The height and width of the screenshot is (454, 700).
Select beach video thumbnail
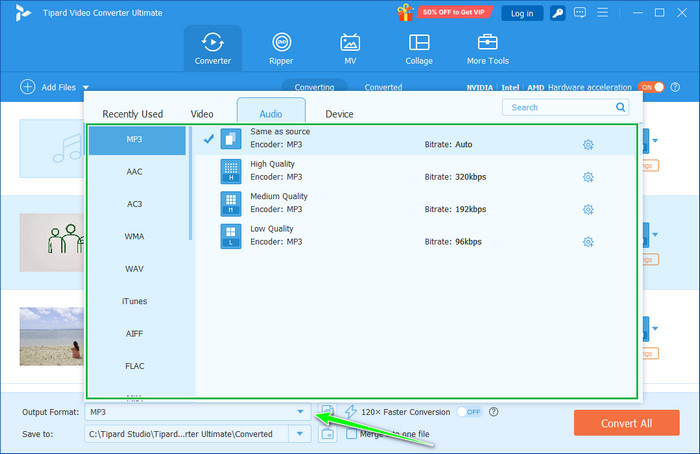click(51, 336)
